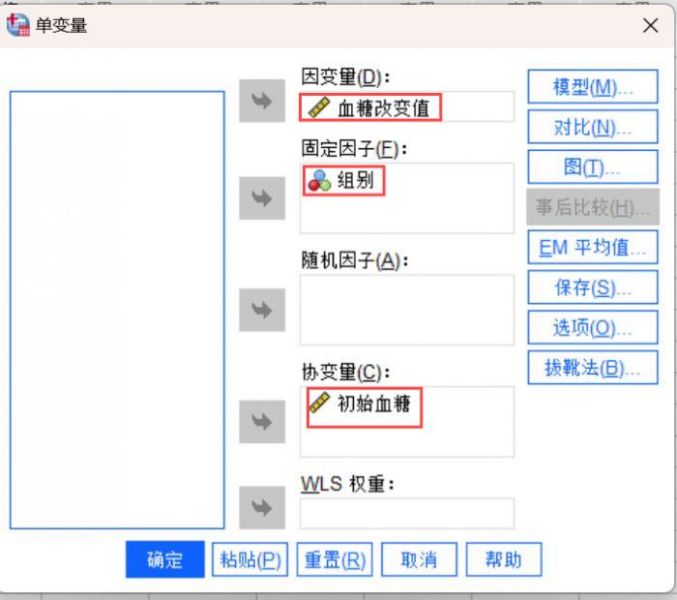Open the 保存(S) dialog
The height and width of the screenshot is (600, 677).
[x=593, y=287]
